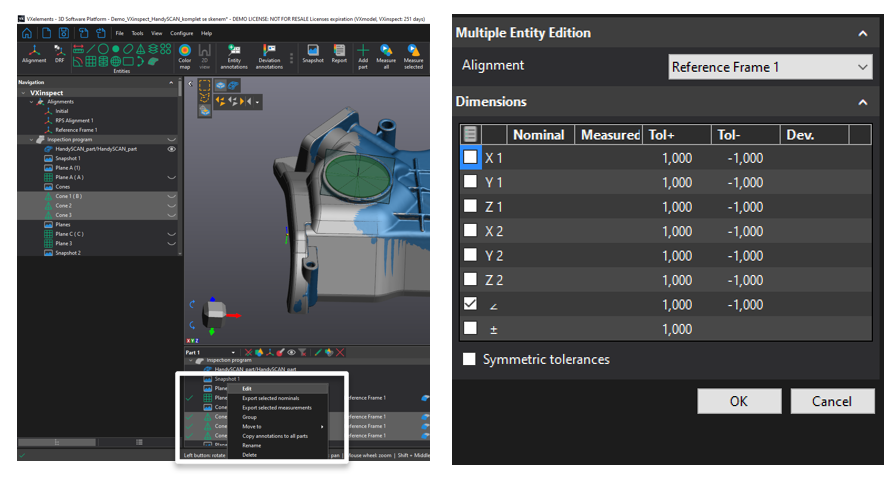Collapse the Dimensions section
The image size is (884, 477).
pos(862,102)
